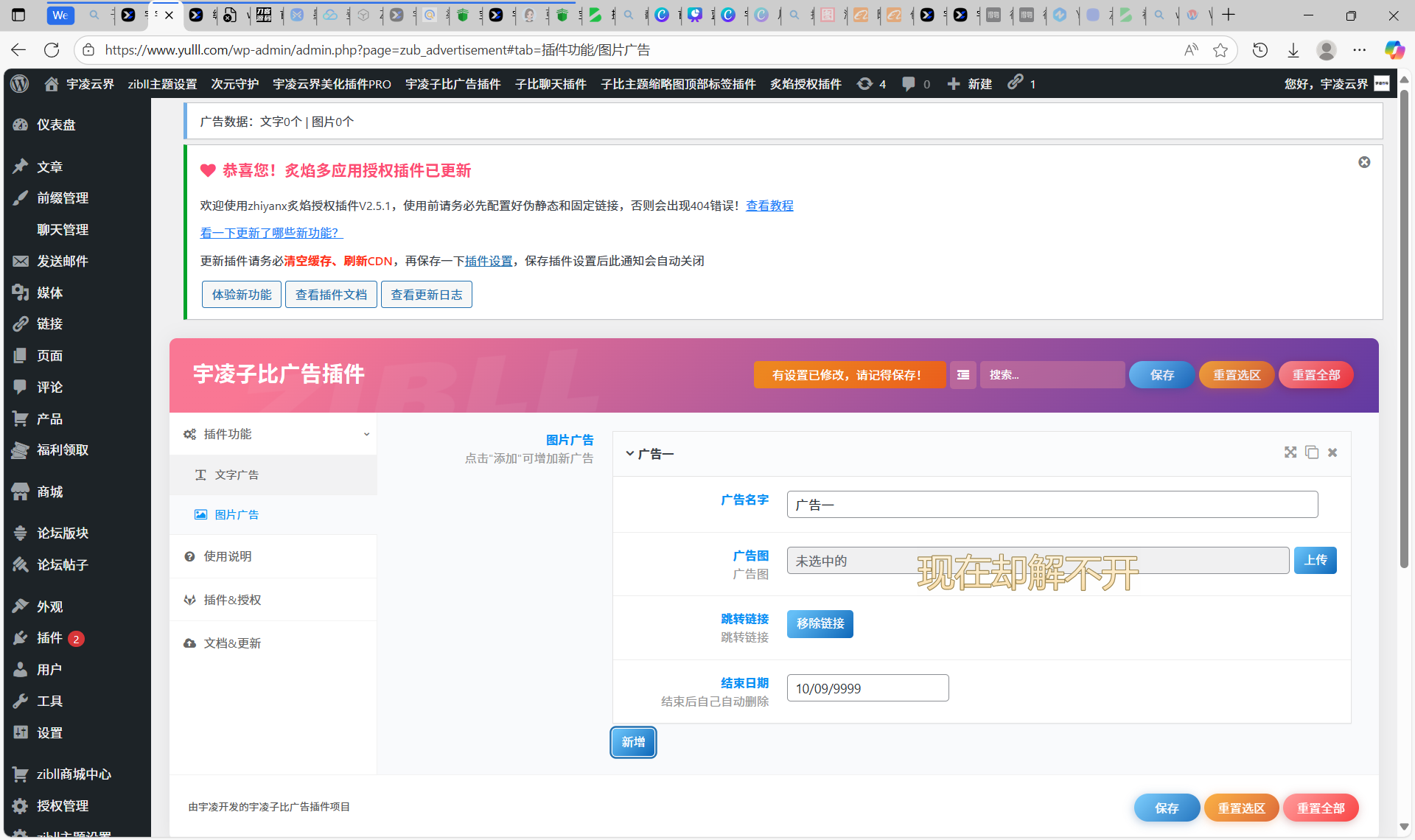Click the 保存 save button in plugin header
The image size is (1415, 840).
click(1161, 374)
